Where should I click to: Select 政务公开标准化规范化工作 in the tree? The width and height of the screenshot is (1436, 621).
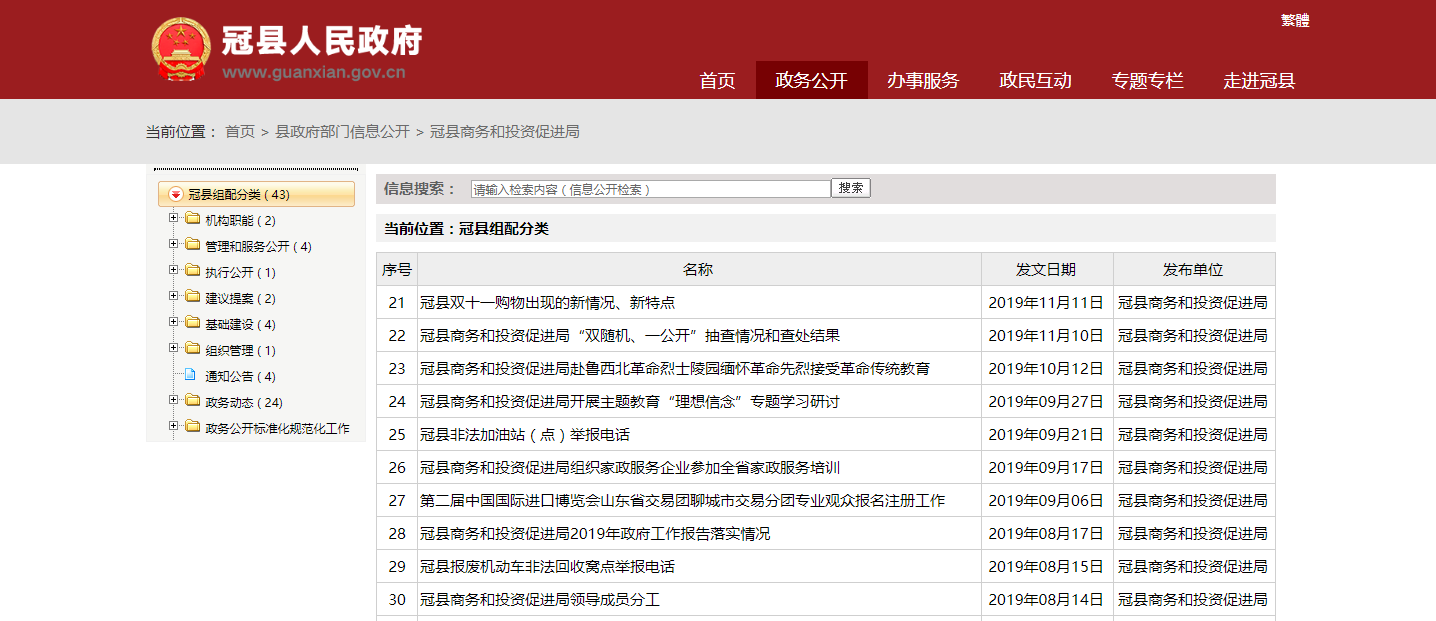coord(277,428)
